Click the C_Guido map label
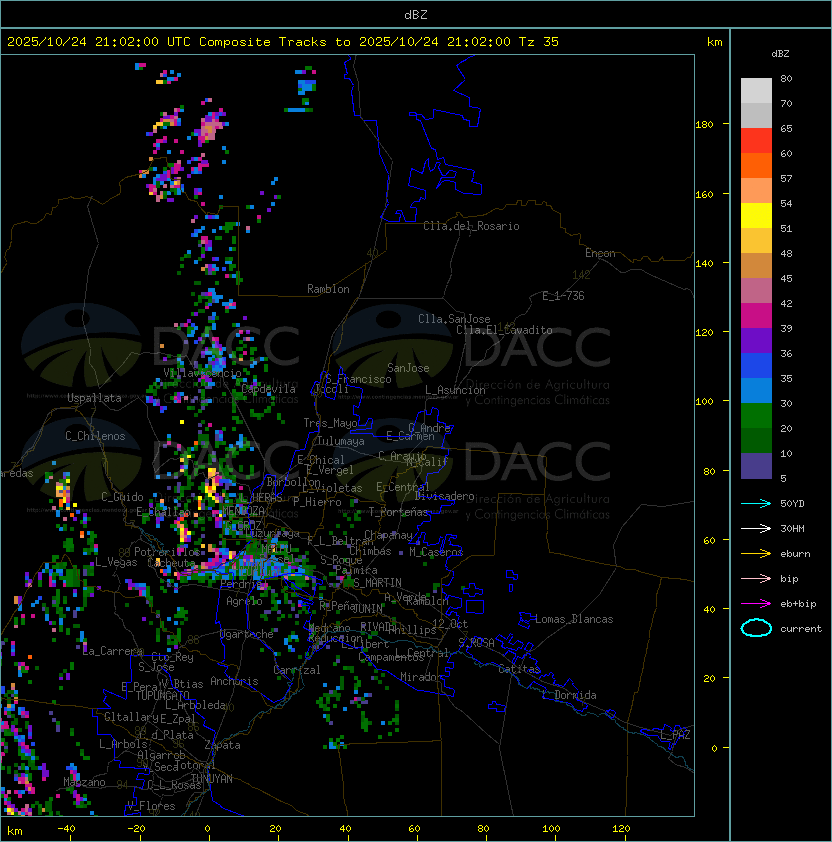832x842 pixels. pyautogui.click(x=122, y=497)
